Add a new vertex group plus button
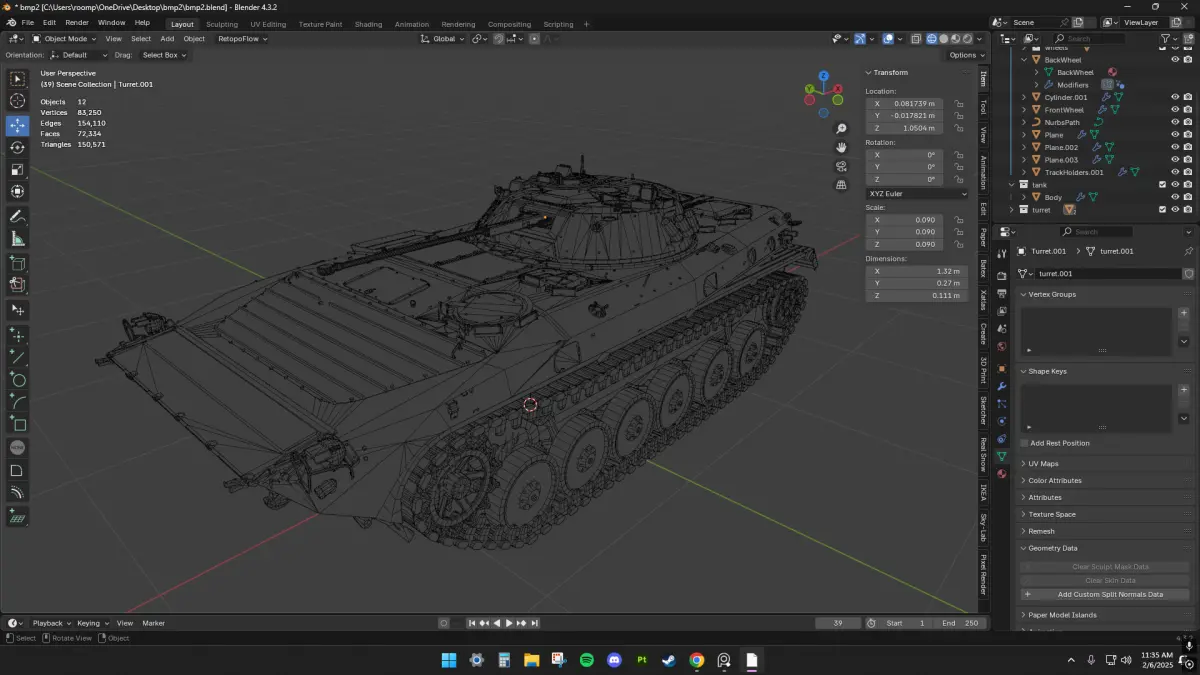Image resolution: width=1200 pixels, height=675 pixels. (1184, 313)
